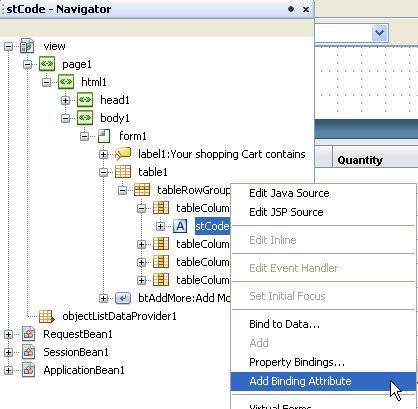Image resolution: width=418 pixels, height=409 pixels.
Task: Choose Property Bindings... menu item
Action: pyautogui.click(x=297, y=362)
